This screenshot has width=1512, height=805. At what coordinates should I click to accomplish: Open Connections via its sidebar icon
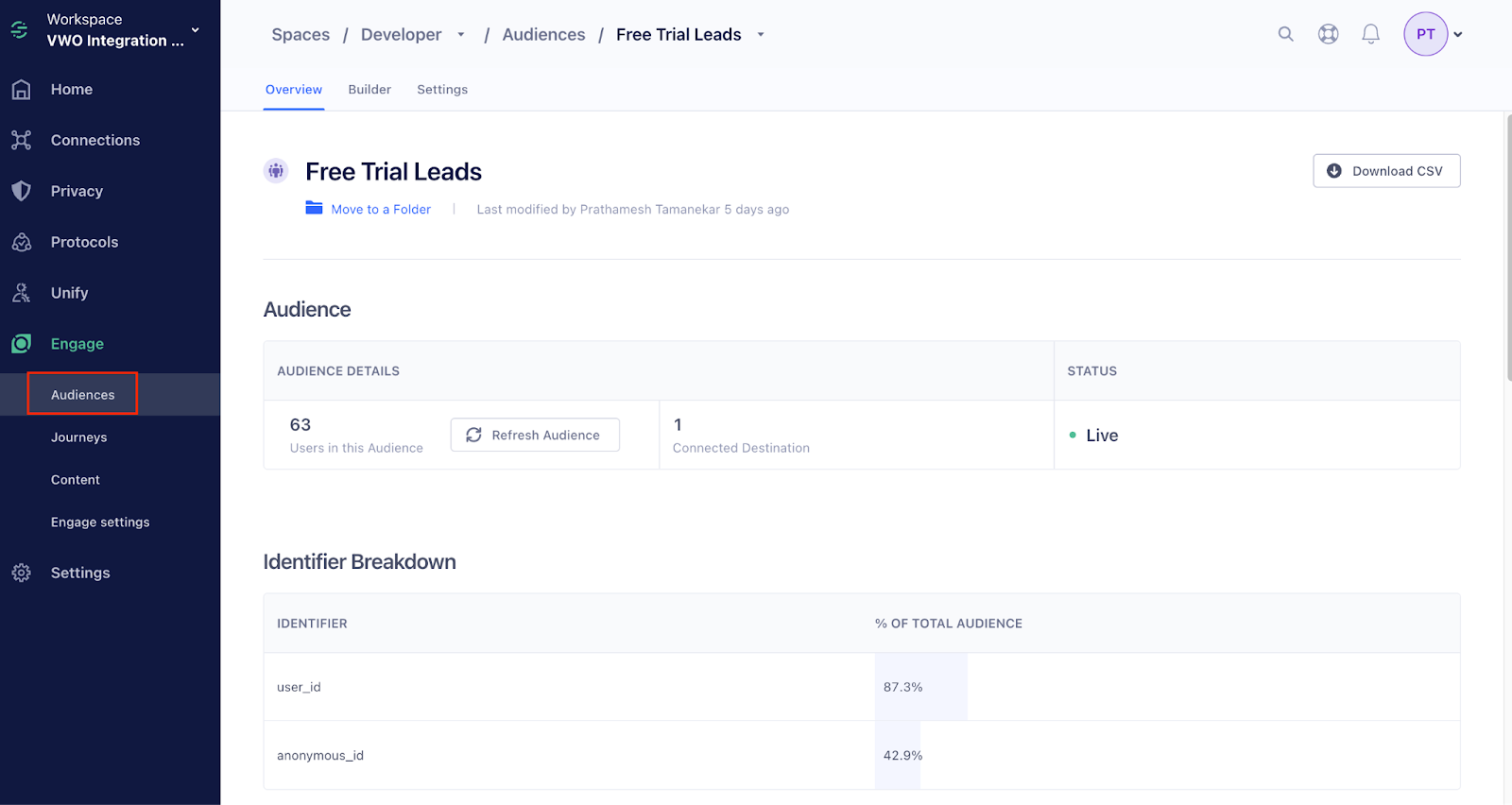(21, 140)
